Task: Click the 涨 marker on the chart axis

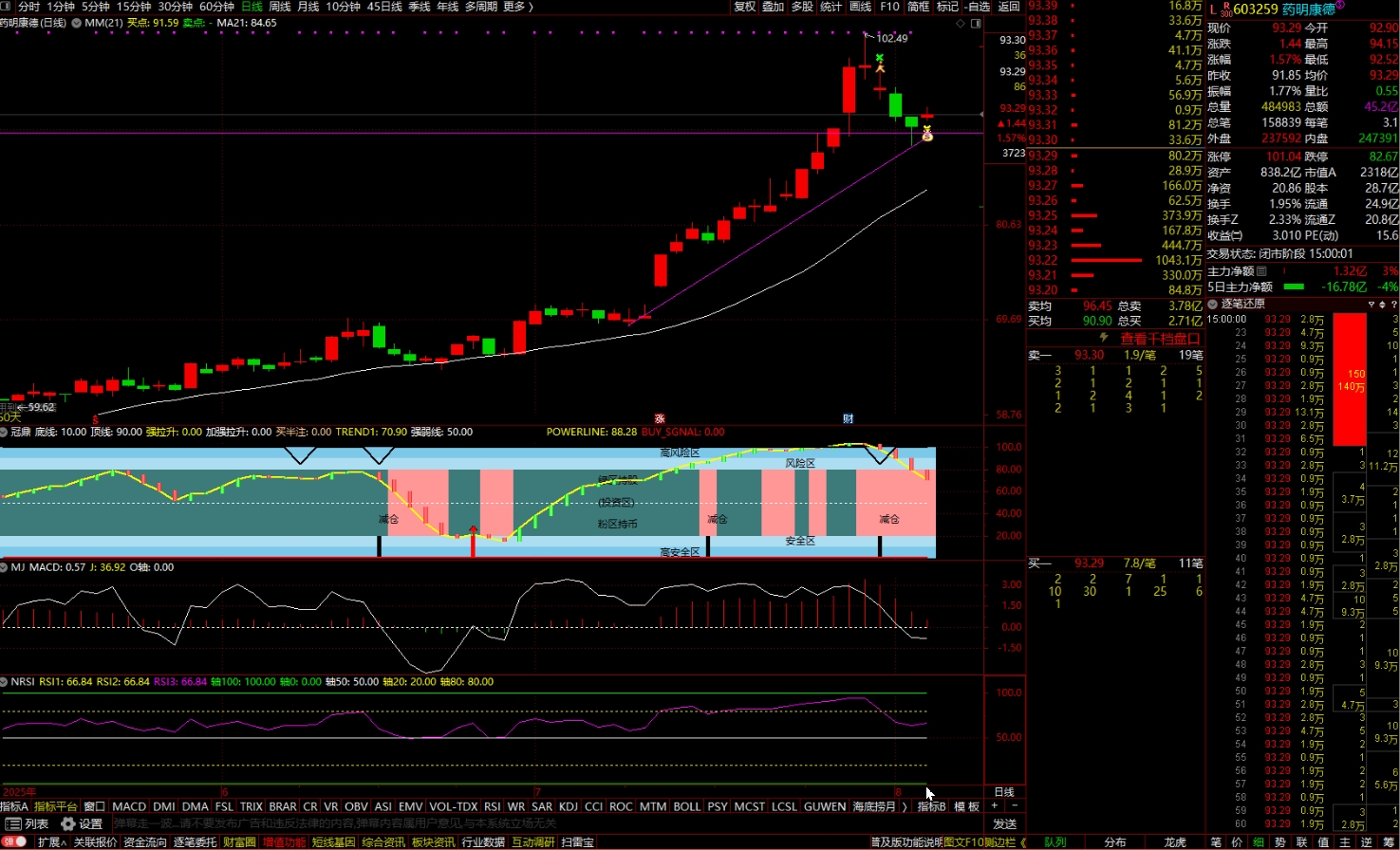Action: click(659, 418)
